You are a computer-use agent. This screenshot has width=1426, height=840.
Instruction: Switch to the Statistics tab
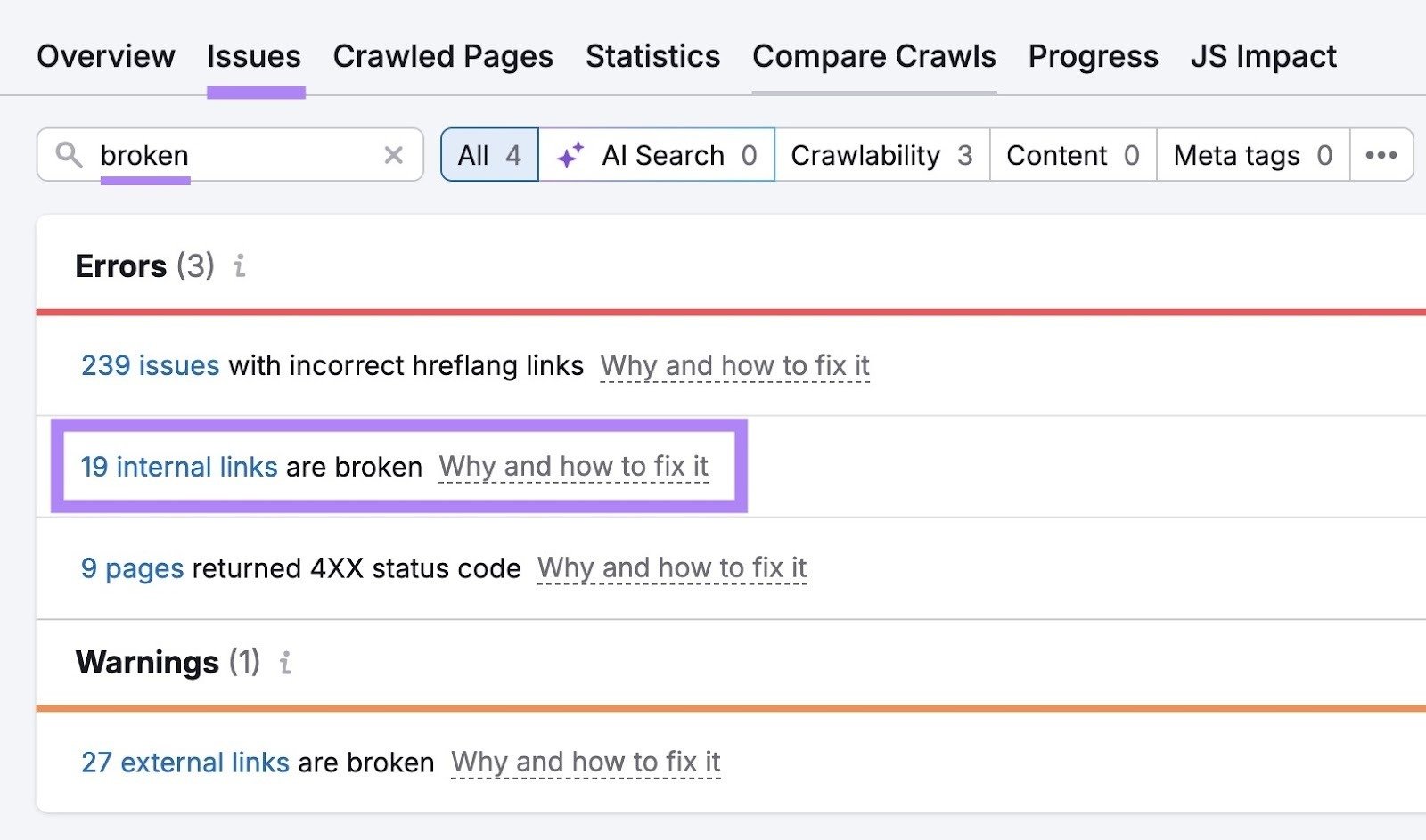[652, 56]
